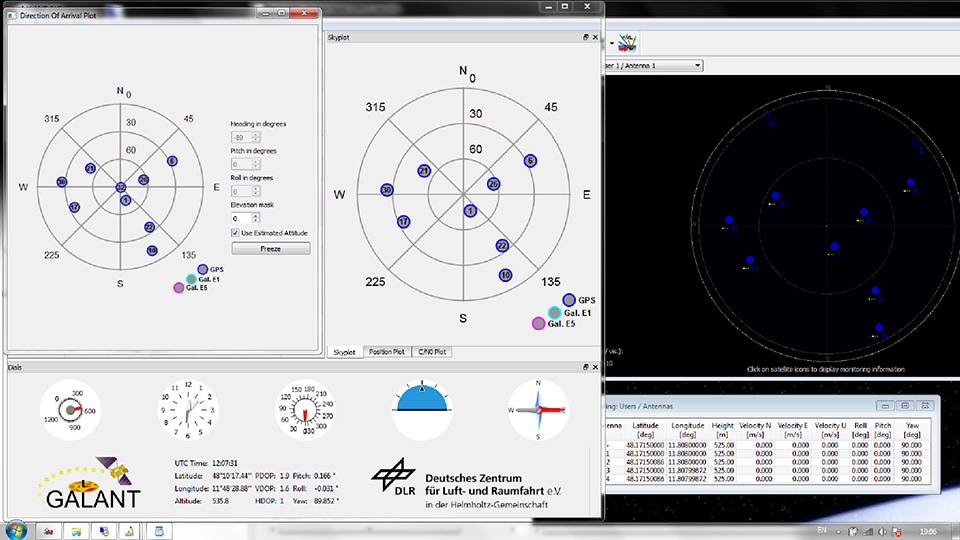Click satellite 10 in Direction Of Arrival plot

coord(152,250)
